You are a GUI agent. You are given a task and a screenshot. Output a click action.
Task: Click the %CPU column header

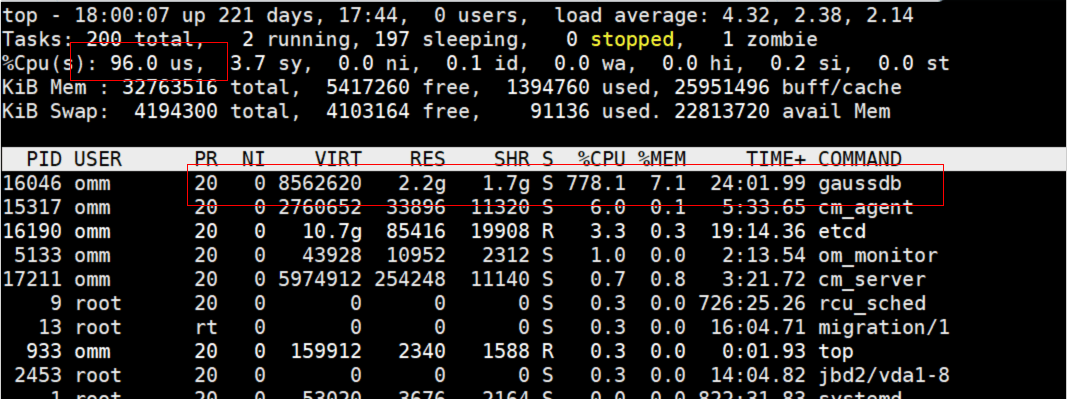click(601, 160)
